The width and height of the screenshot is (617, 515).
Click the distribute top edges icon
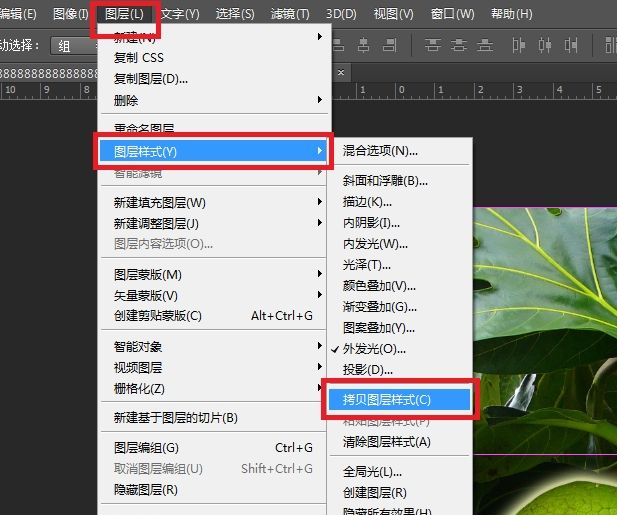click(432, 46)
